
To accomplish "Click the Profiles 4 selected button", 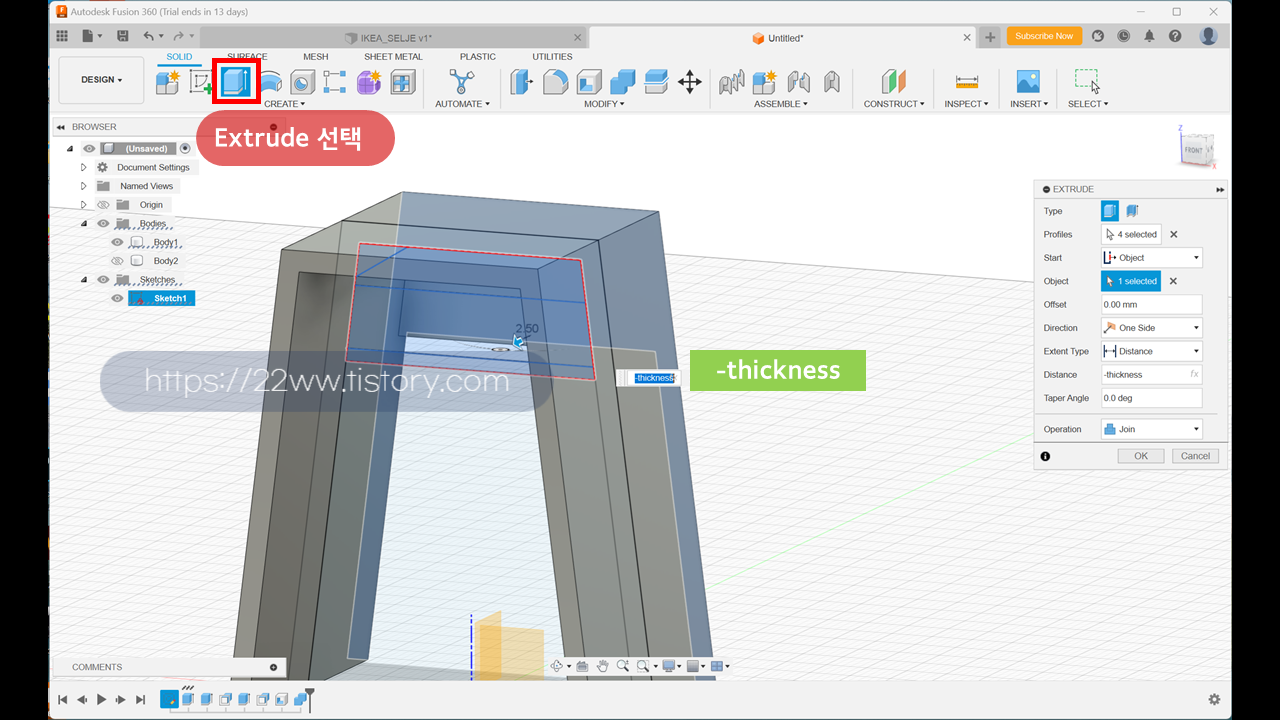I will [x=1131, y=235].
